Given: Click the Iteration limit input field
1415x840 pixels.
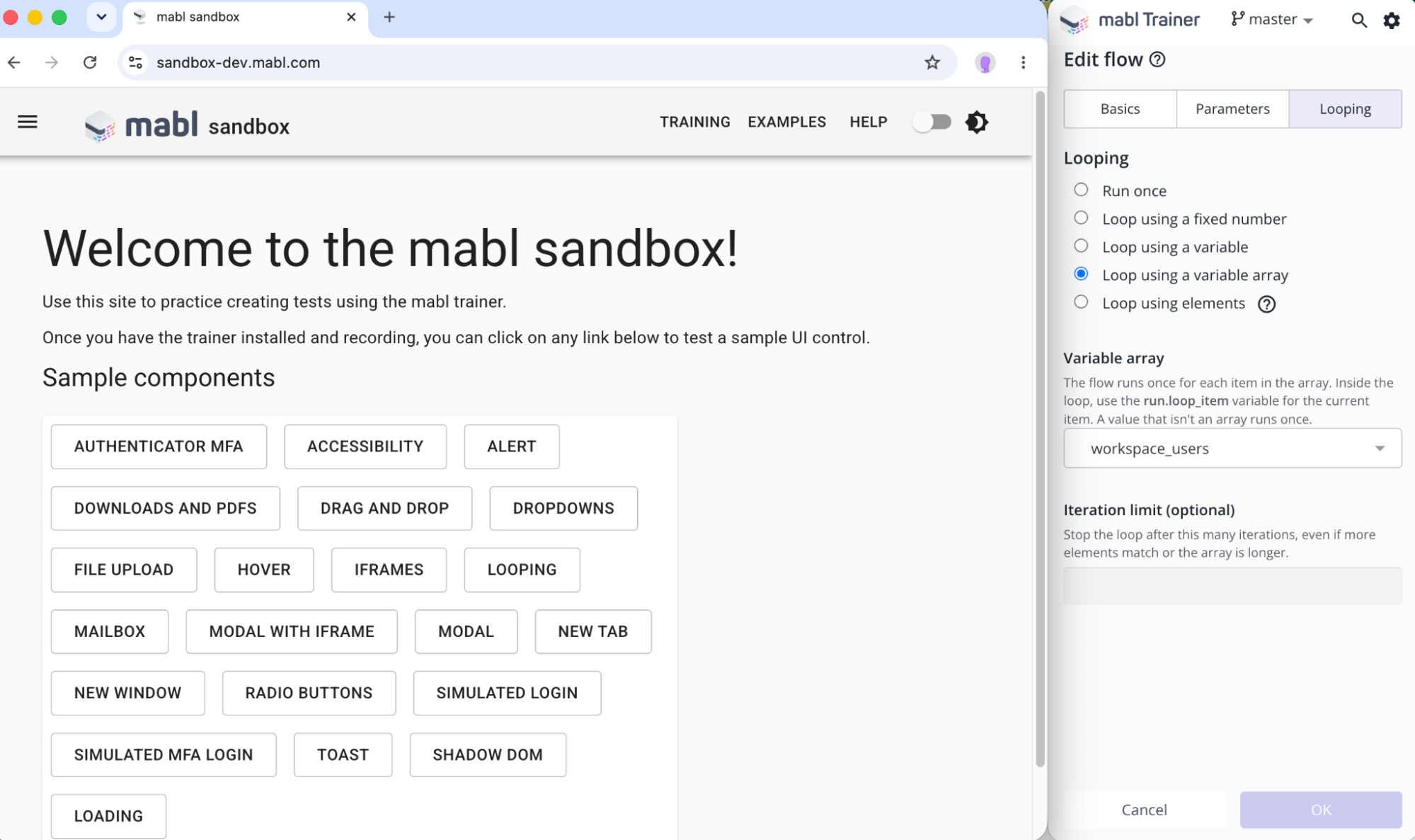Looking at the screenshot, I should coord(1232,586).
